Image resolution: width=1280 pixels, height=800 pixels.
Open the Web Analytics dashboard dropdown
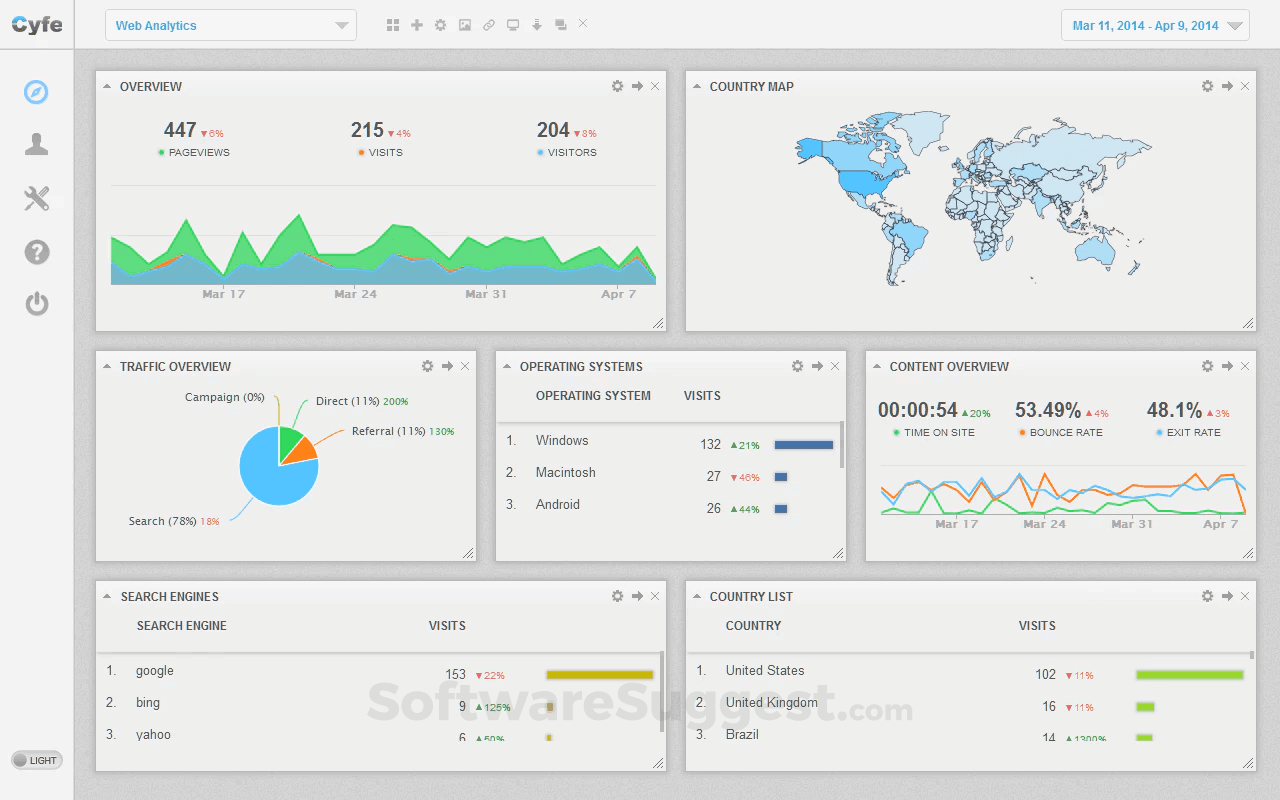tap(230, 24)
